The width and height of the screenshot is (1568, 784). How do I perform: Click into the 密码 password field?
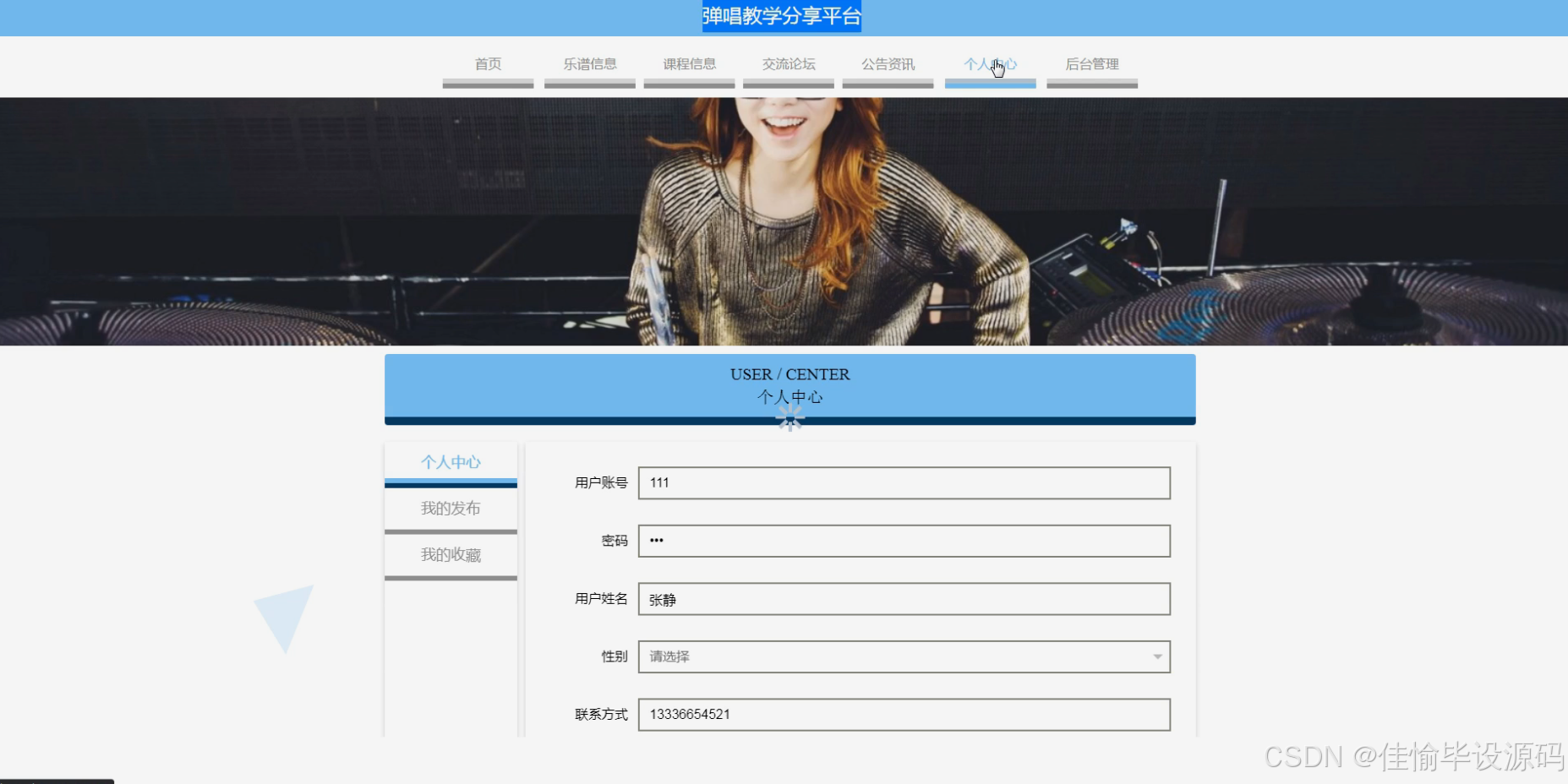tap(904, 541)
